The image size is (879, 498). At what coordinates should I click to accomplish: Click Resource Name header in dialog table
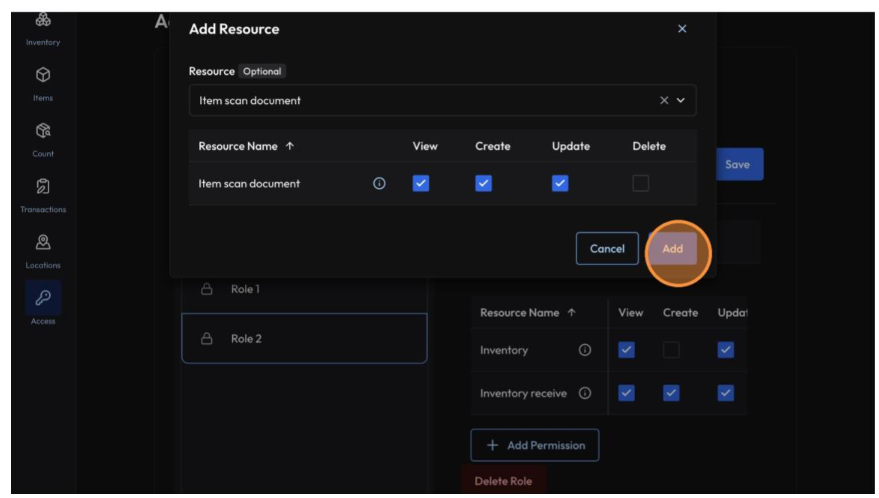pos(238,146)
